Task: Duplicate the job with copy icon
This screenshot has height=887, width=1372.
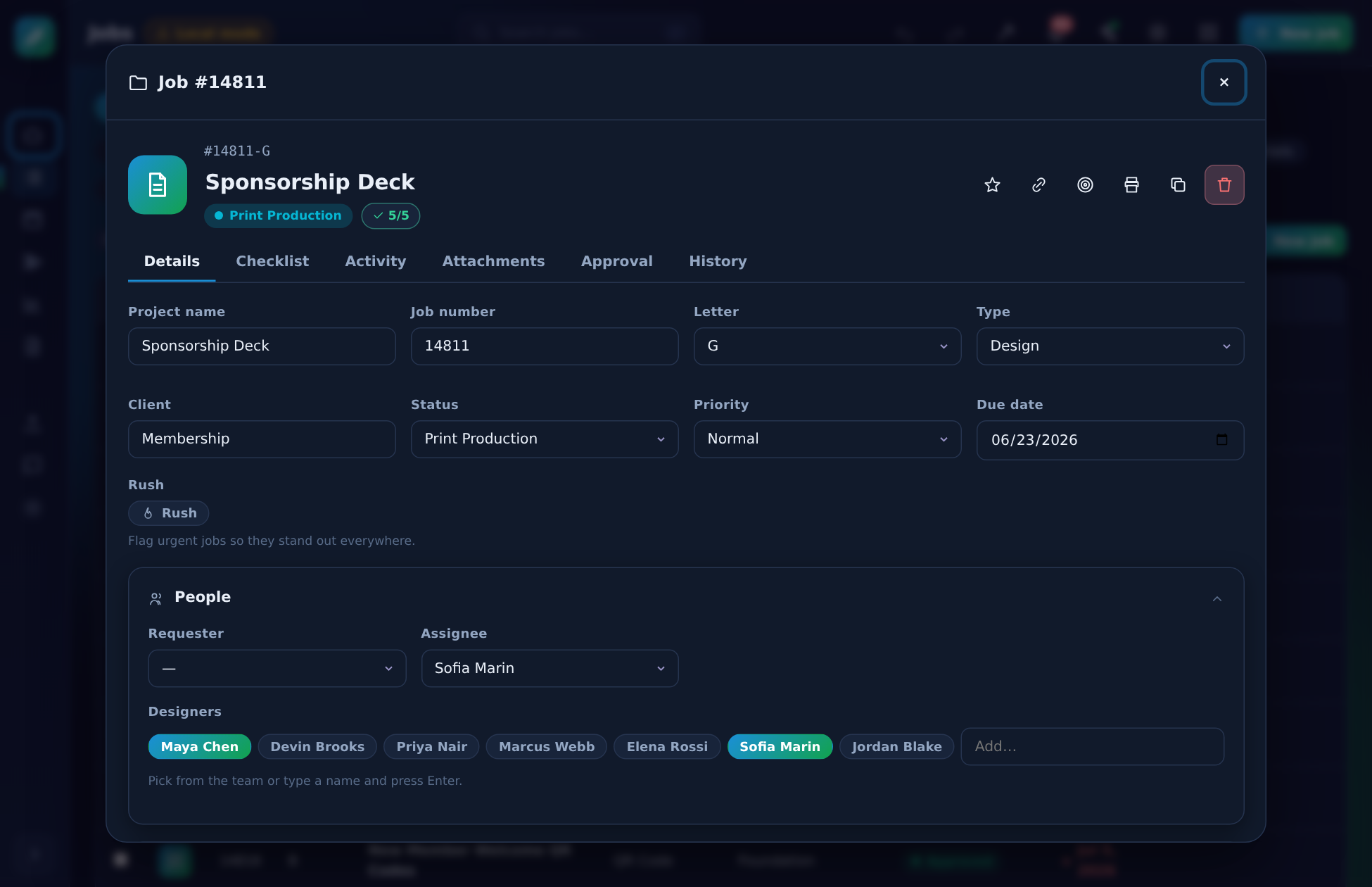Action: coord(1178,184)
